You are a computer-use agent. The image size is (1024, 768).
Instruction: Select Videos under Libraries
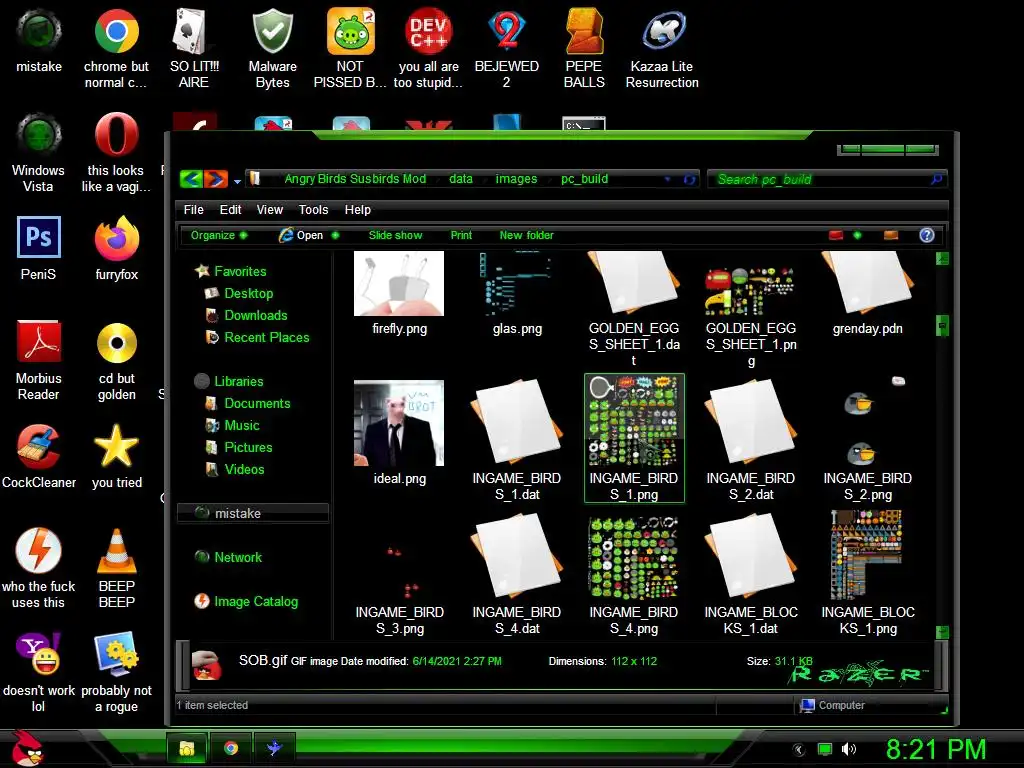click(x=244, y=469)
